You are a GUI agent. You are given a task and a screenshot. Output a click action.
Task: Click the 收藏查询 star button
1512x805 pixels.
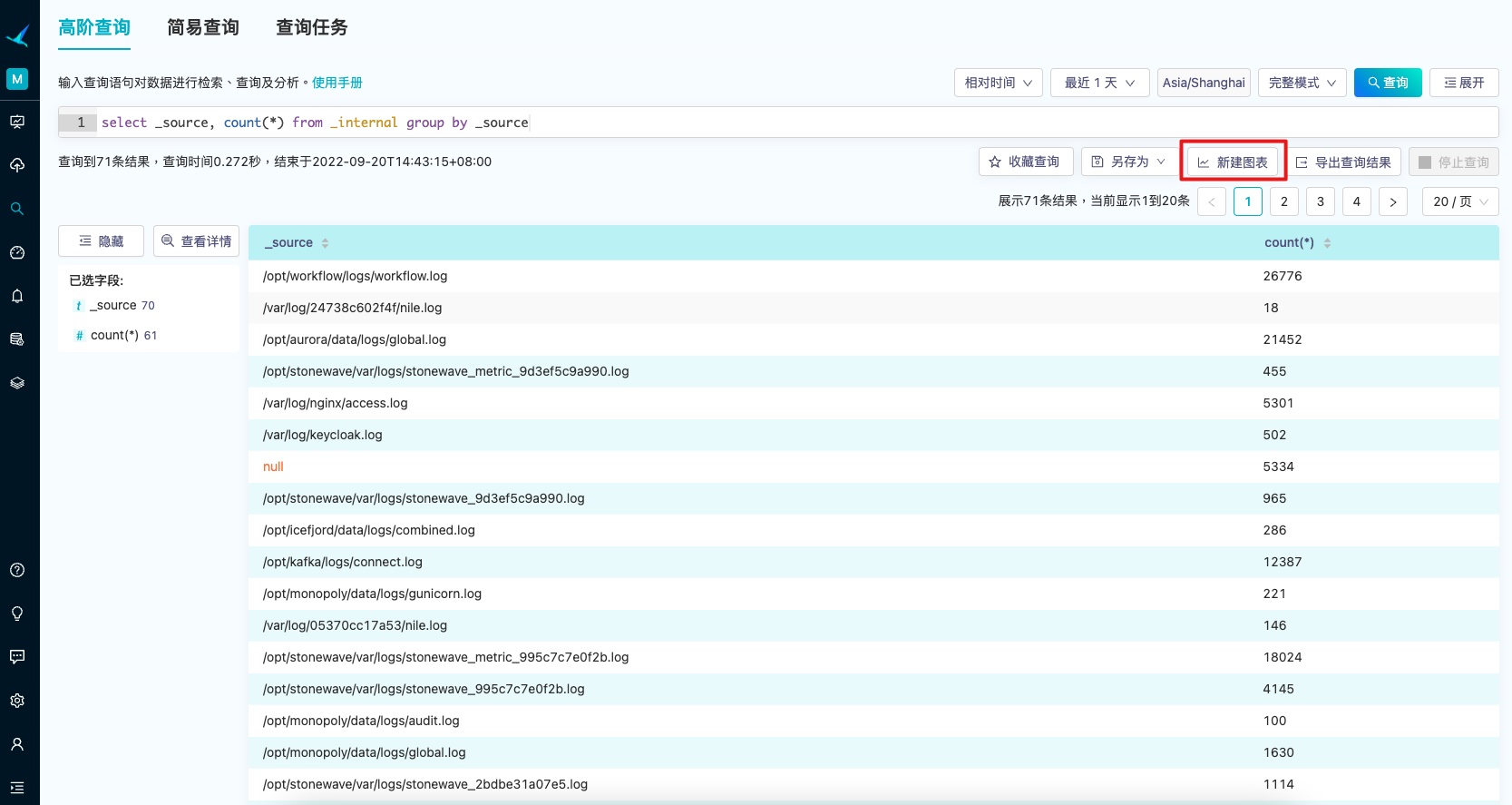[x=1026, y=162]
